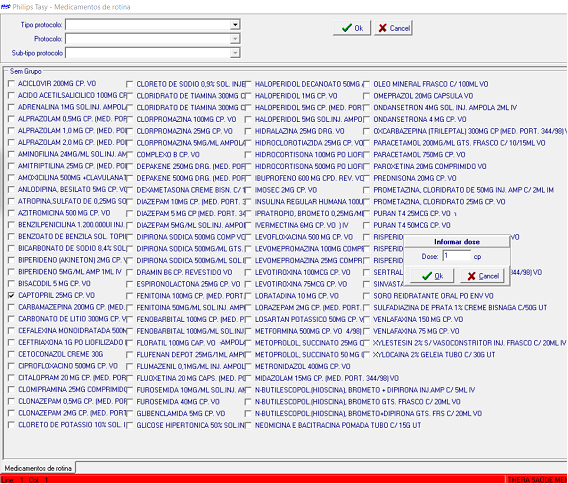
Task: Open the Tipo protocolo dropdown
Action: (235, 25)
